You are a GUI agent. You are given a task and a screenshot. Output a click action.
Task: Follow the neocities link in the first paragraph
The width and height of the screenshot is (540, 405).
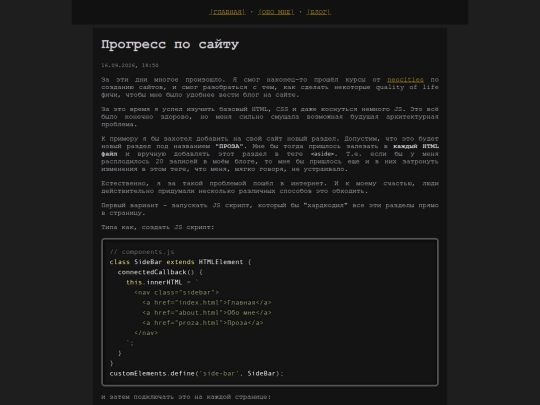click(405, 80)
